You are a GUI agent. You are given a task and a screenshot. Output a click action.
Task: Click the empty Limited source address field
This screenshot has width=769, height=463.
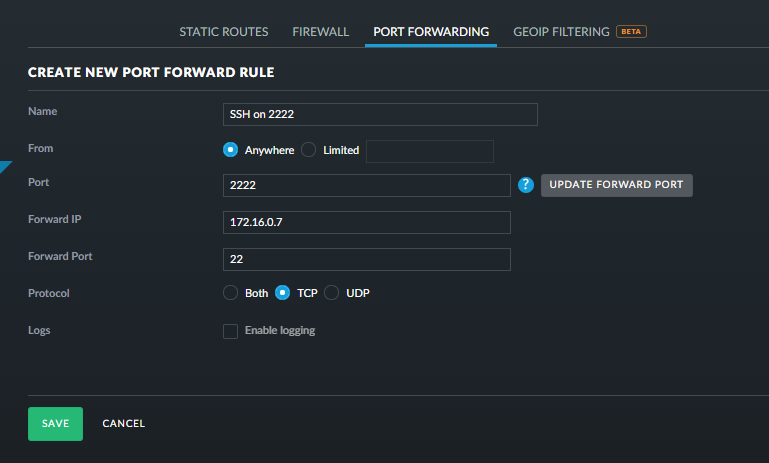(430, 151)
